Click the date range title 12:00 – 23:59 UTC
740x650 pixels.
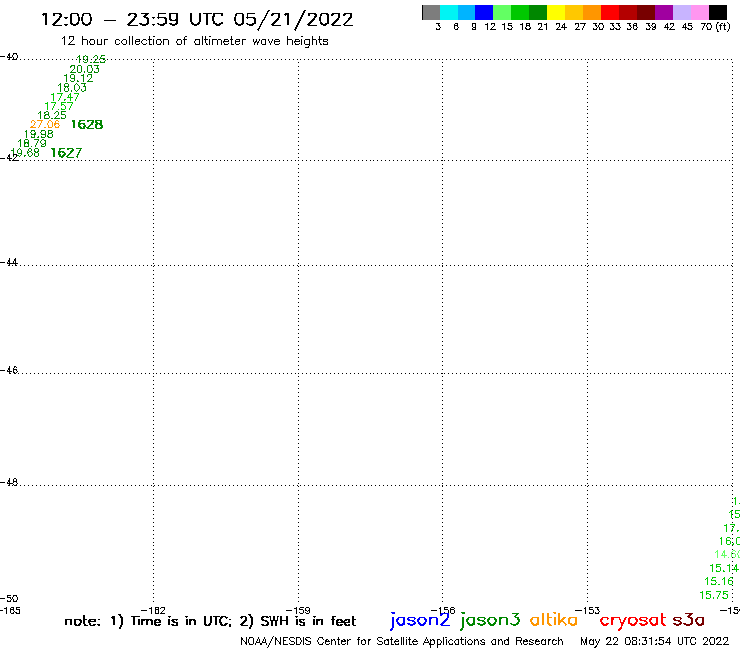tap(197, 20)
